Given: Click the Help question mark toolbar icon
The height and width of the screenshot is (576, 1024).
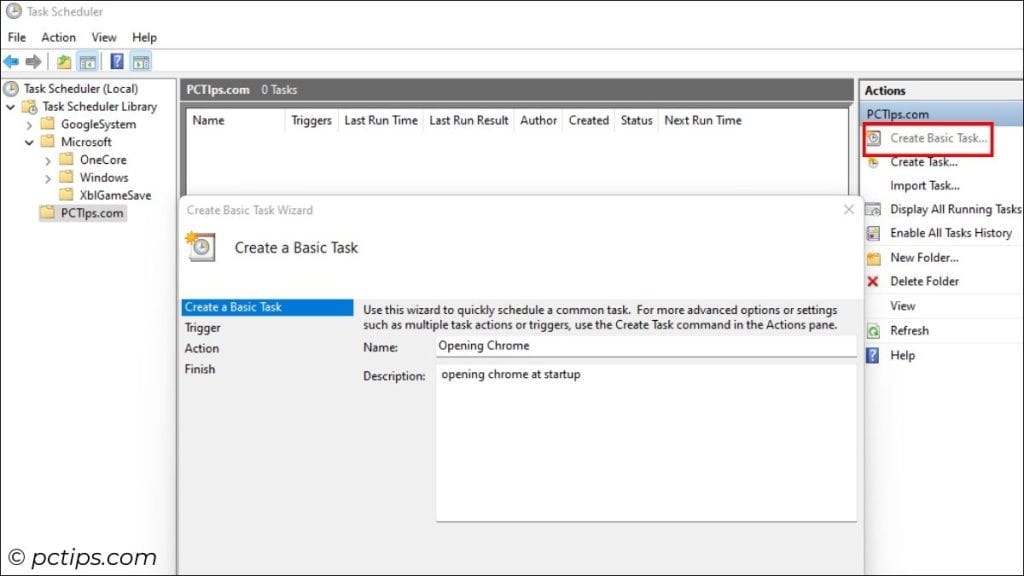Looking at the screenshot, I should pos(116,61).
